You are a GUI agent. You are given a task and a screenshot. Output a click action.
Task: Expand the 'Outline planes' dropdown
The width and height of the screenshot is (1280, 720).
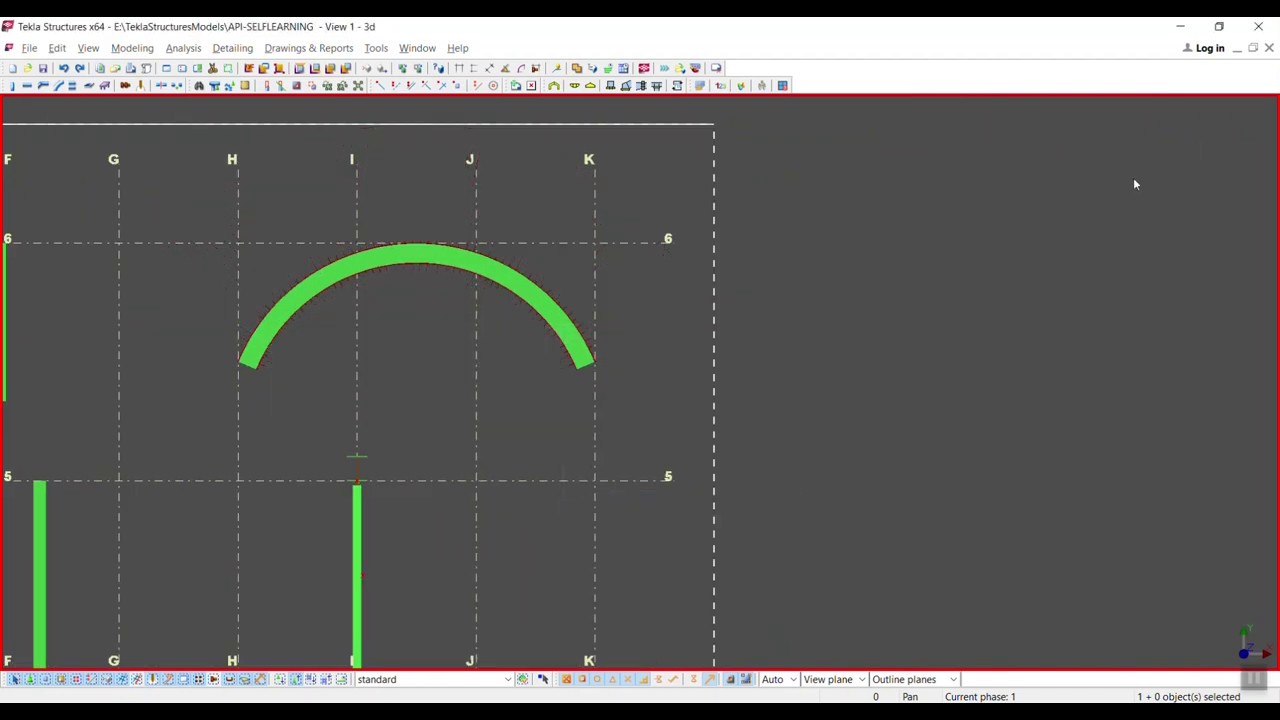(x=914, y=679)
